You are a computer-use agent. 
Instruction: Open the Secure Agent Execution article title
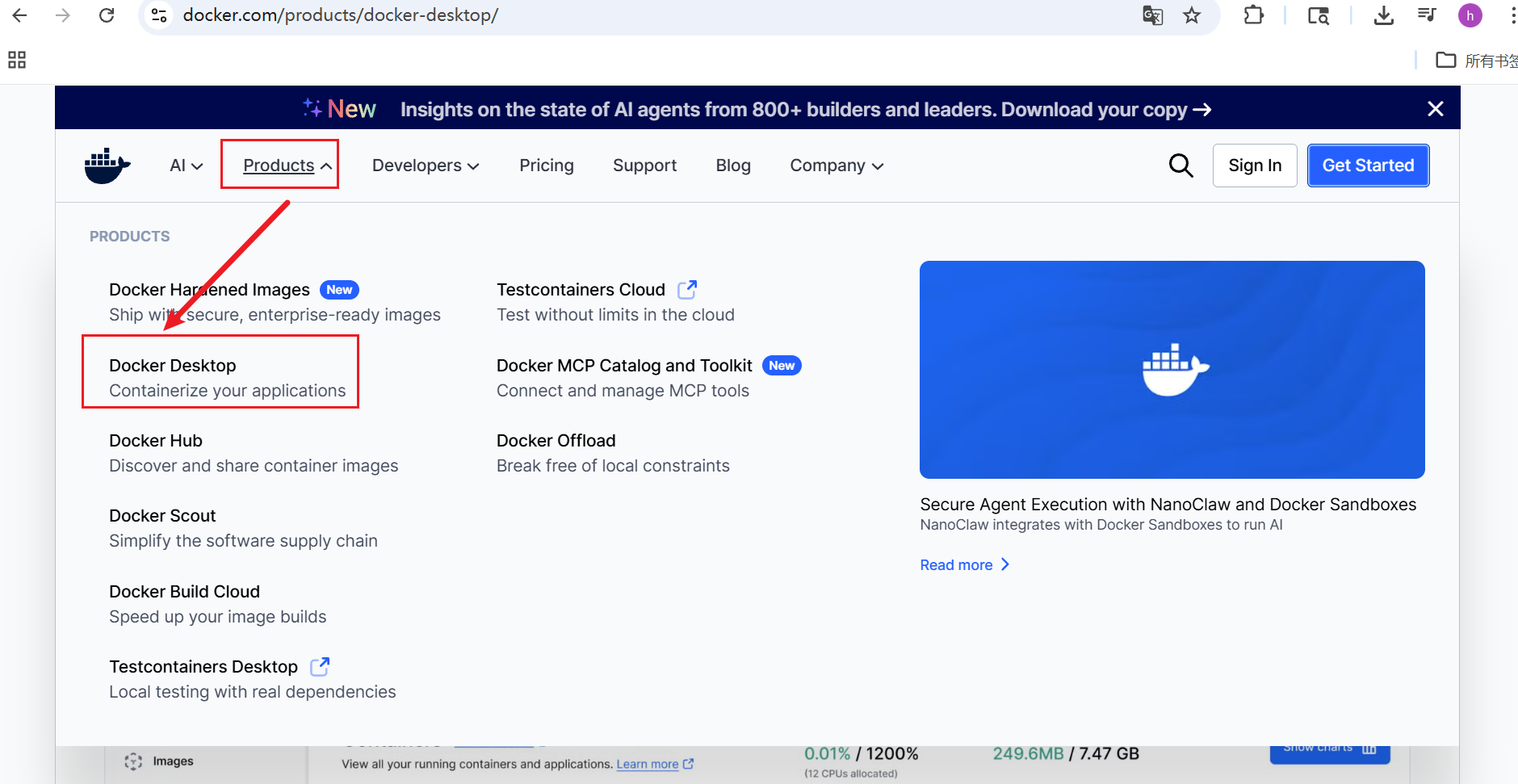tap(1168, 505)
